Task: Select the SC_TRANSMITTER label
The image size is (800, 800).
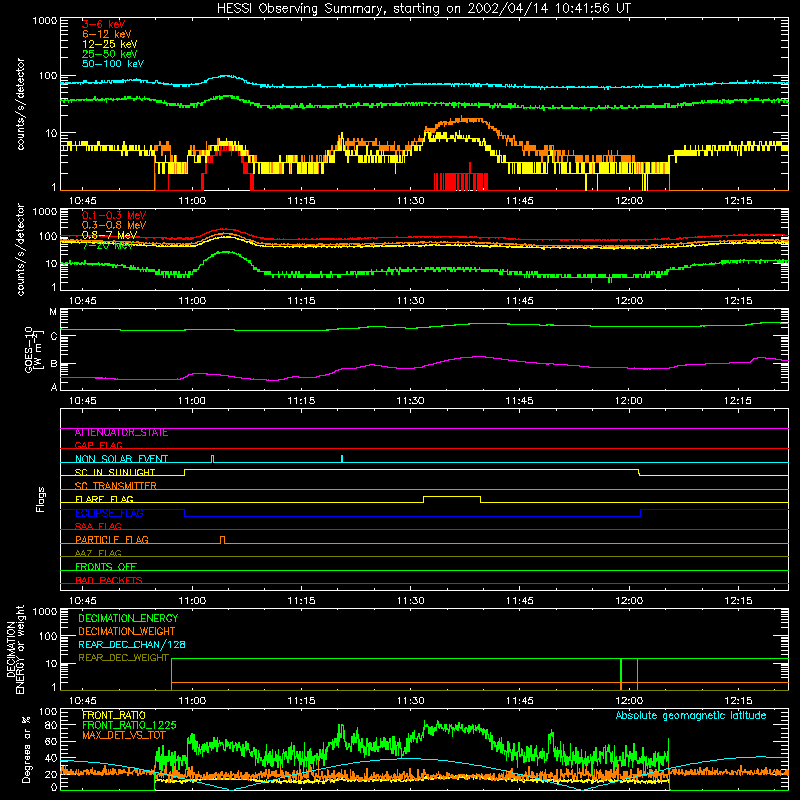Action: (x=116, y=486)
